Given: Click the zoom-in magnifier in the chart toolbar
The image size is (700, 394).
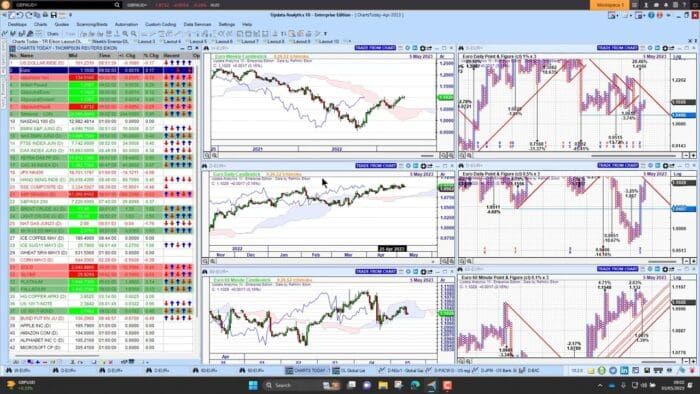Looking at the screenshot, I should click(125, 33).
